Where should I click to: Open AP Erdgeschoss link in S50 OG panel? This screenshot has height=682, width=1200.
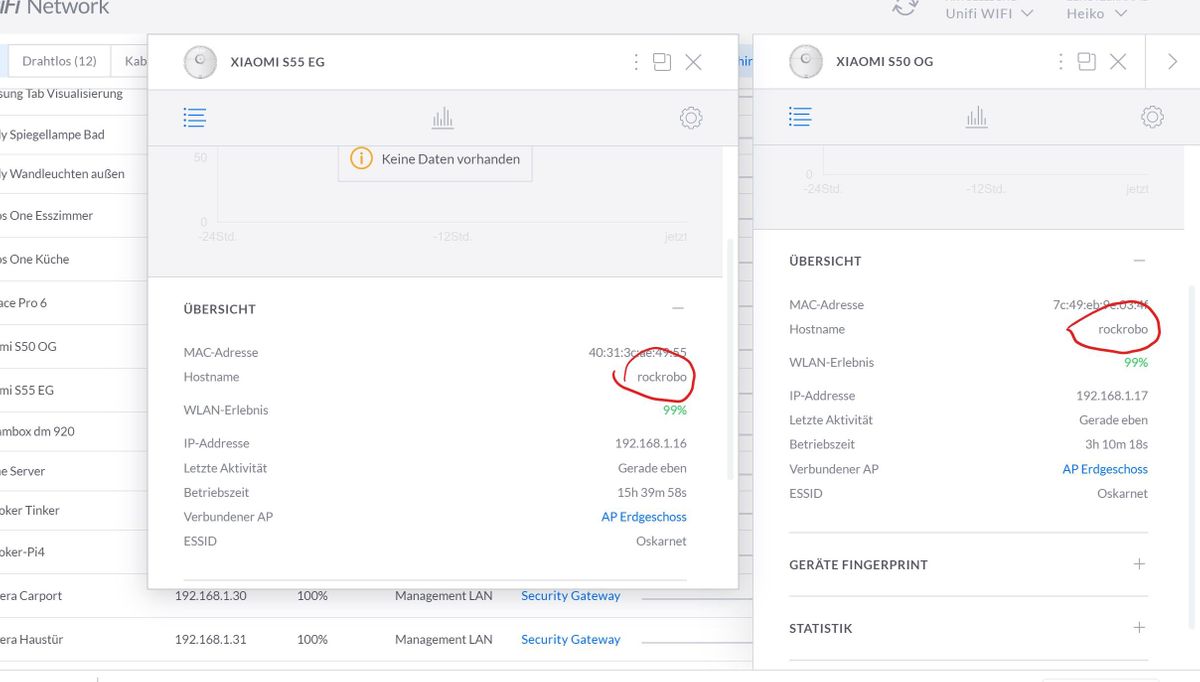(x=1105, y=469)
